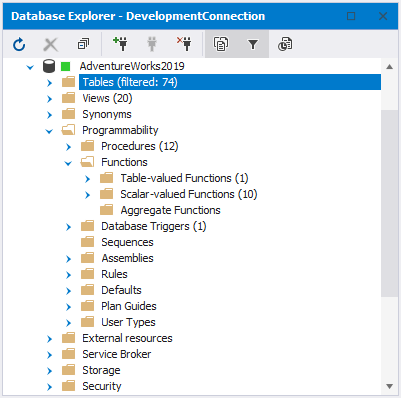Click the vertical scrollbar thumb
Screen dimensions: 401x398
coord(389,203)
